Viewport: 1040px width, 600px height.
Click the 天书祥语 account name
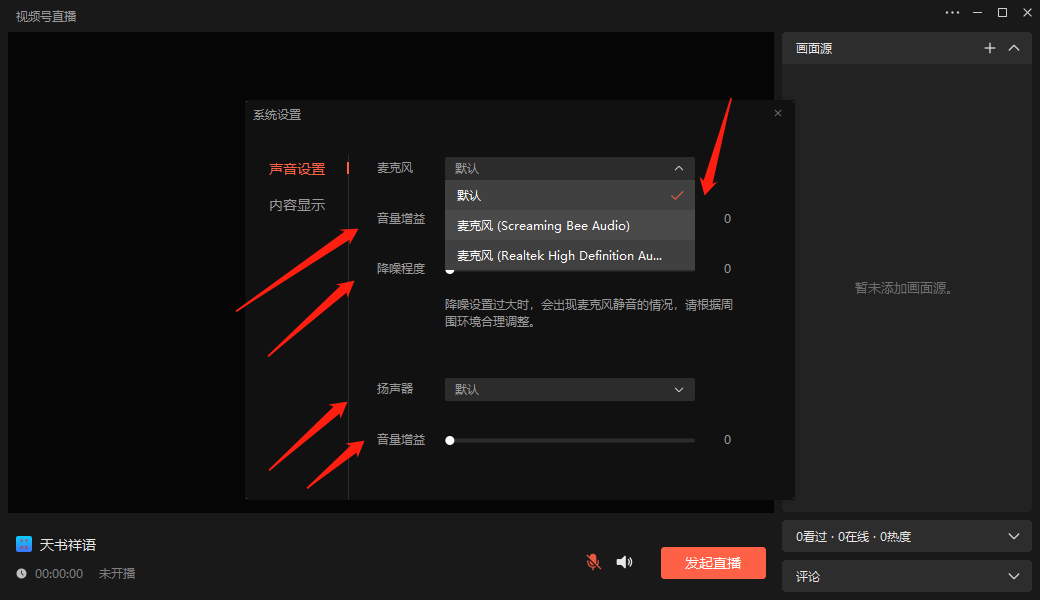click(68, 545)
